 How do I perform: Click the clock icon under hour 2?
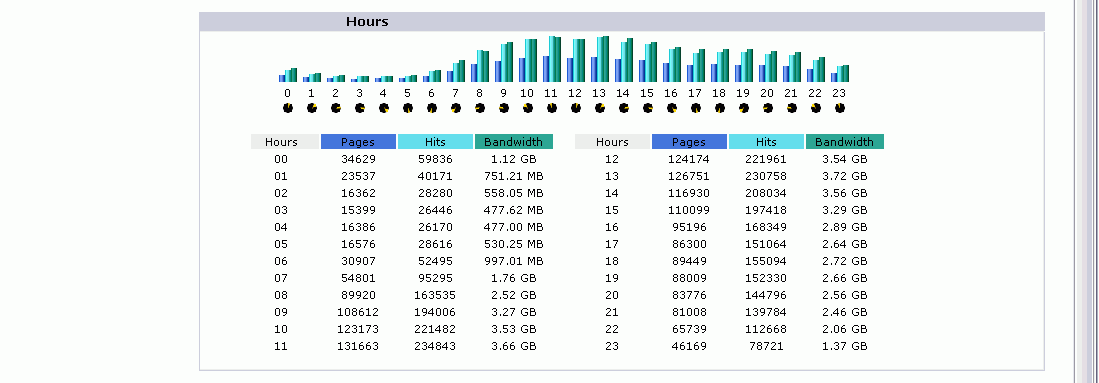click(336, 108)
